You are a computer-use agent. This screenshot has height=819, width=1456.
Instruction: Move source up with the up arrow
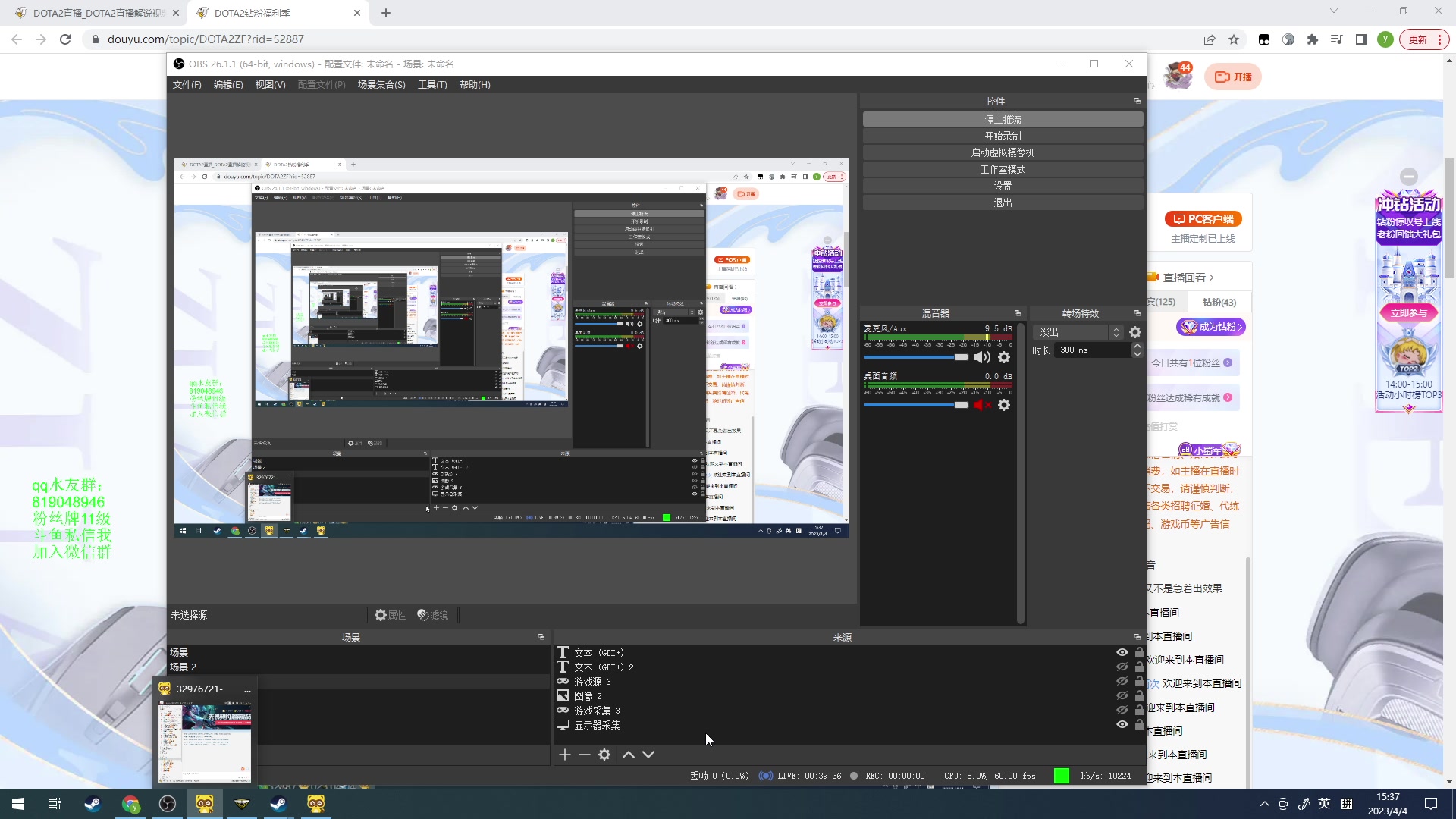(x=629, y=755)
